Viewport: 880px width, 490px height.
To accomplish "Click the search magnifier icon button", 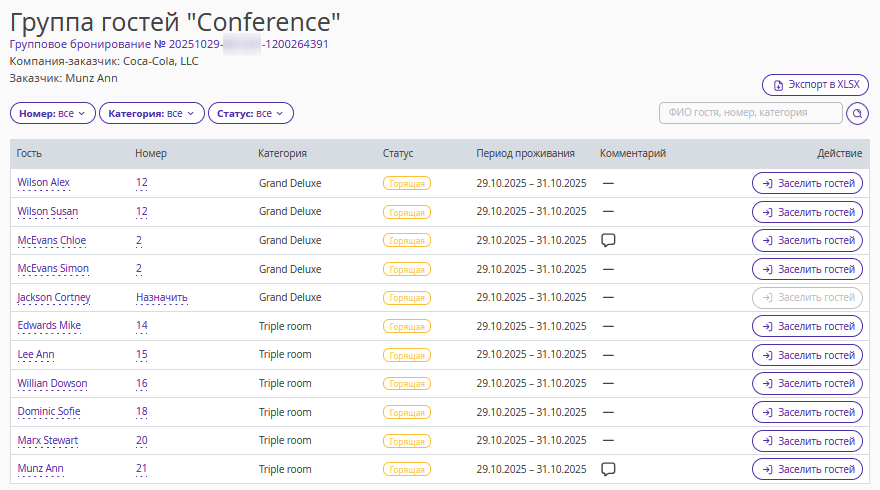I will point(857,114).
